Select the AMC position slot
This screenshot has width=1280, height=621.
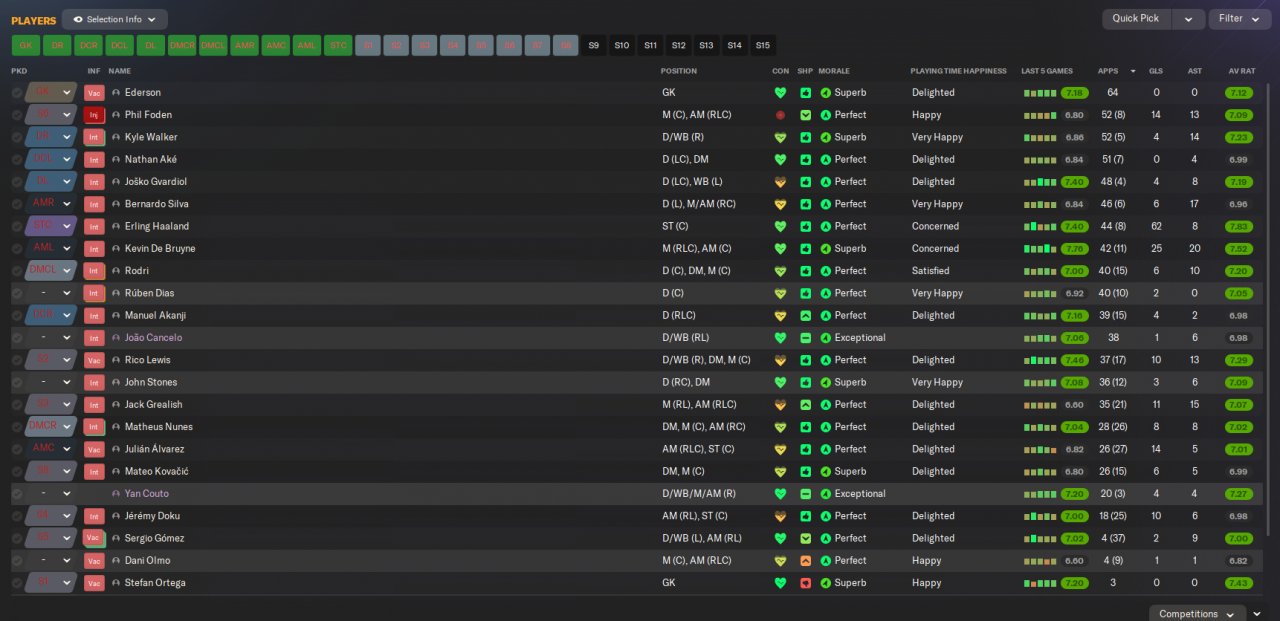(x=276, y=45)
